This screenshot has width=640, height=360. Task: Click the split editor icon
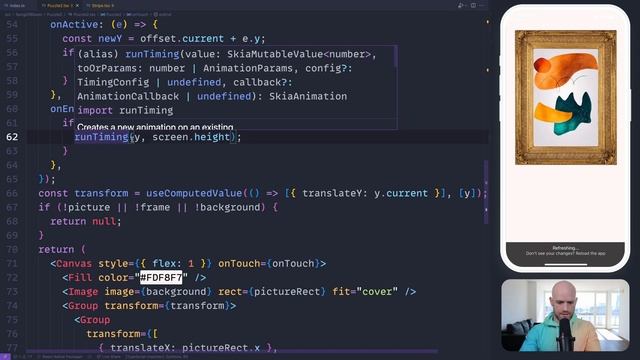[473, 5]
